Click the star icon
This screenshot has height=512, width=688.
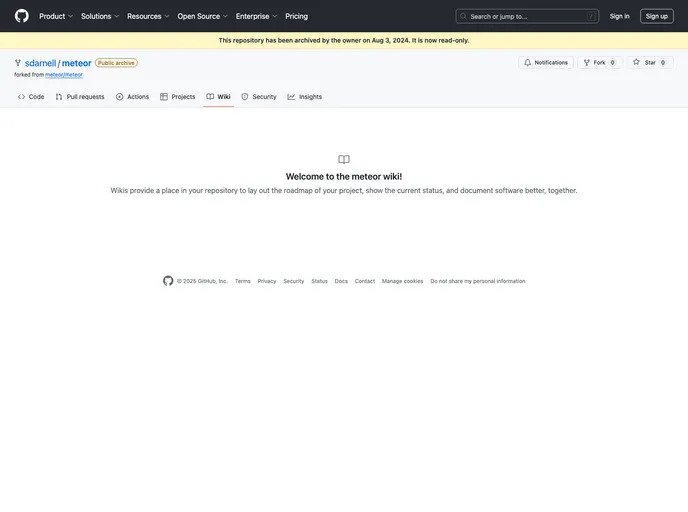pos(636,62)
